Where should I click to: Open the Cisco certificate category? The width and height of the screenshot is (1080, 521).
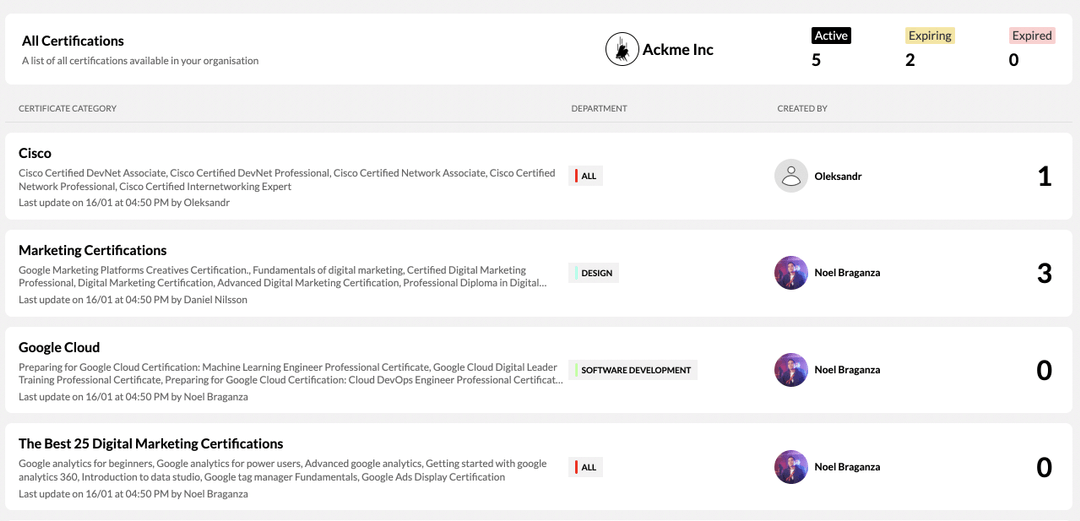35,153
